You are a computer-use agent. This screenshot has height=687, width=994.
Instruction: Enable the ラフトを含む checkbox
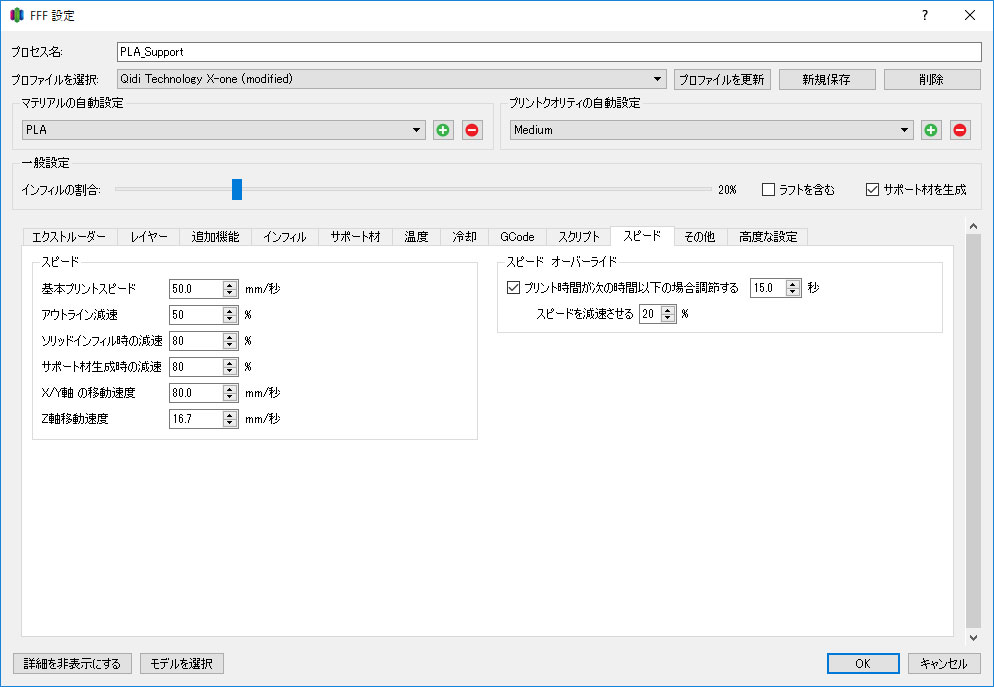[x=768, y=189]
